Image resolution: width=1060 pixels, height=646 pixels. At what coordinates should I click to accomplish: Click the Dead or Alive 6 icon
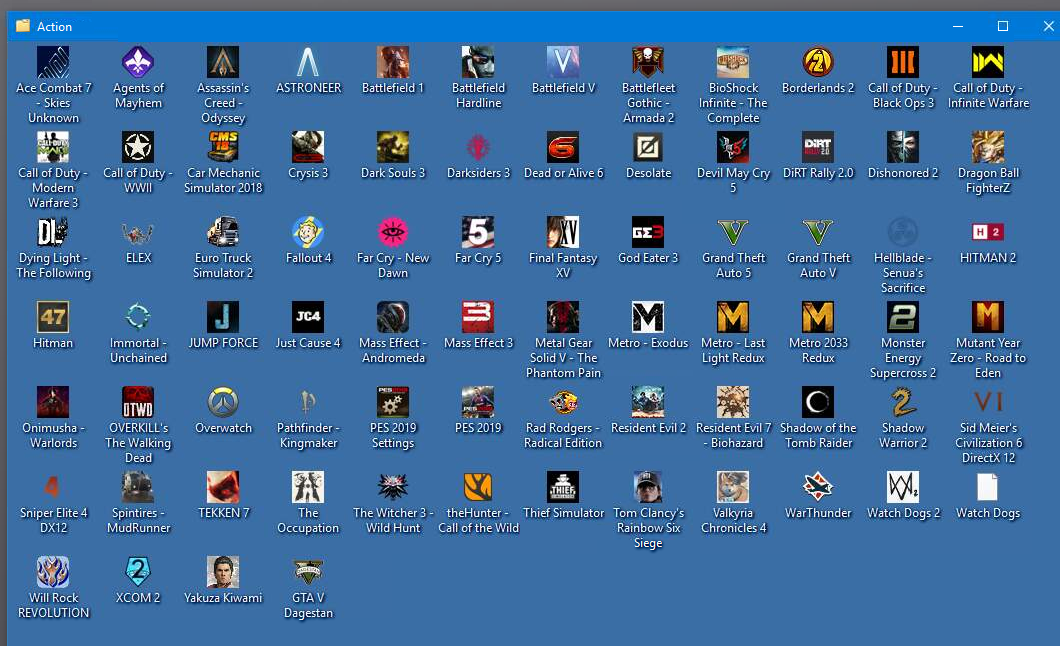tap(563, 147)
